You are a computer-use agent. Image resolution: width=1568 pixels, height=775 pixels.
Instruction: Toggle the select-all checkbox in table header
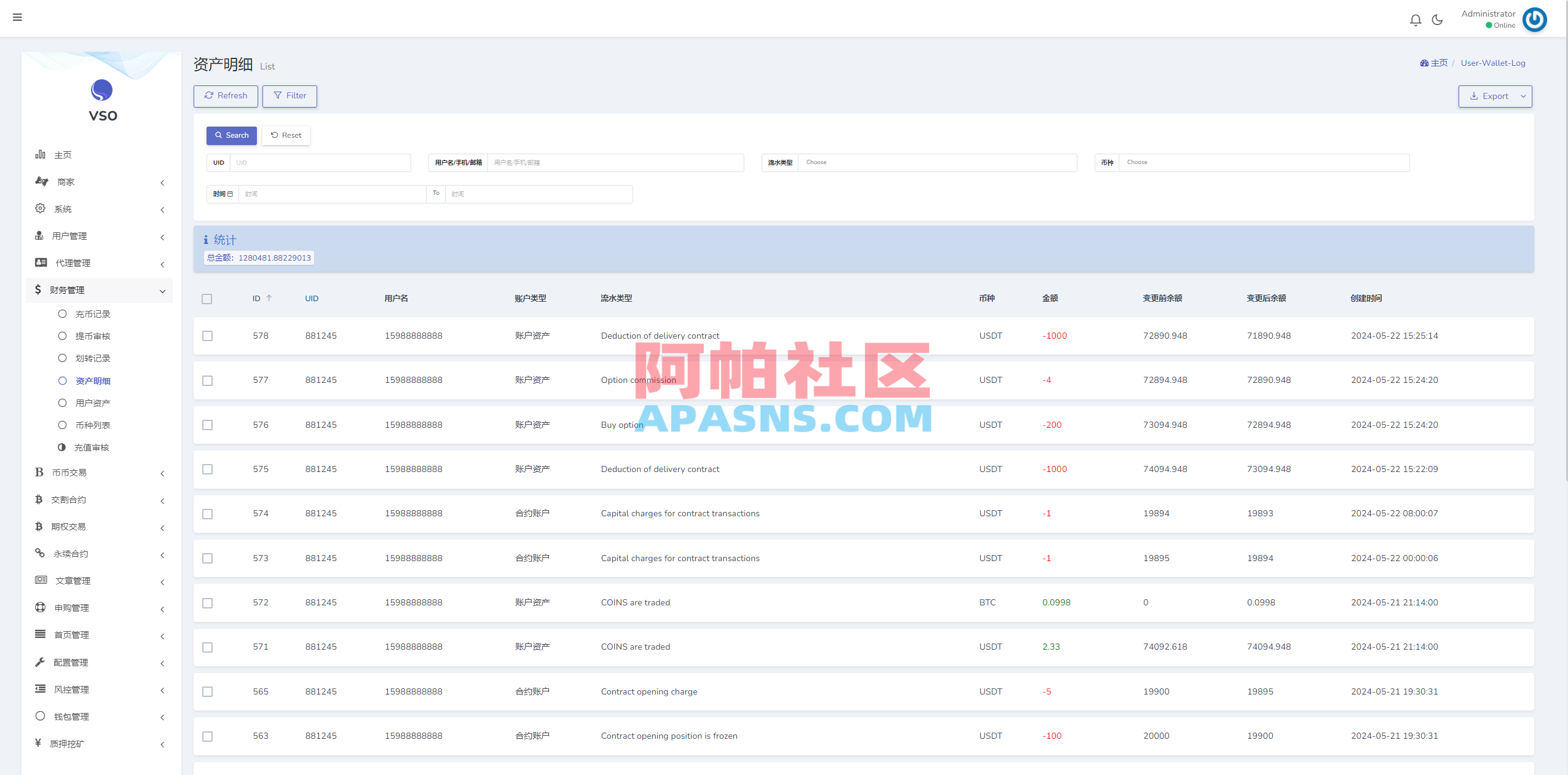coord(207,299)
